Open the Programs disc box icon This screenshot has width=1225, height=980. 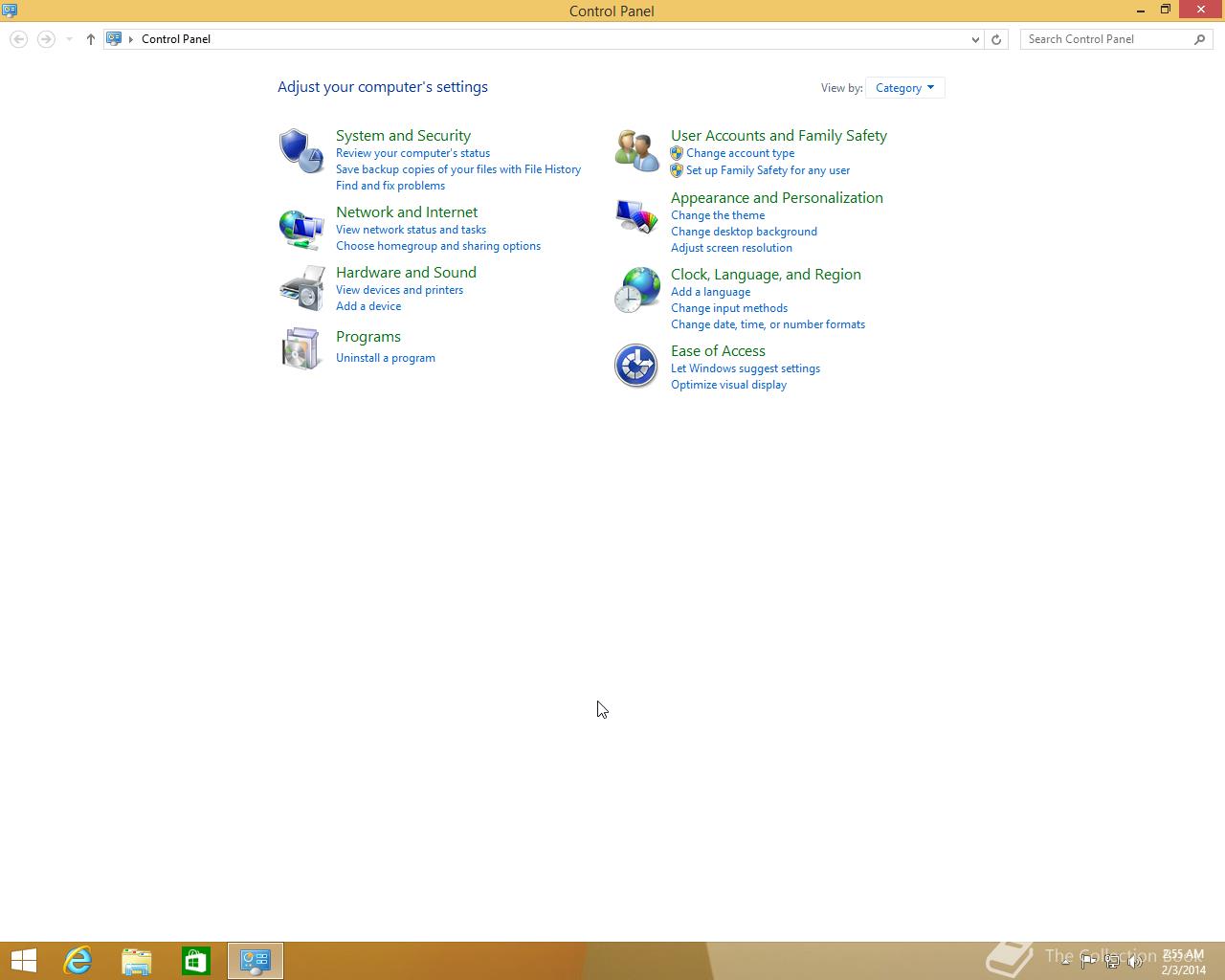pyautogui.click(x=301, y=348)
